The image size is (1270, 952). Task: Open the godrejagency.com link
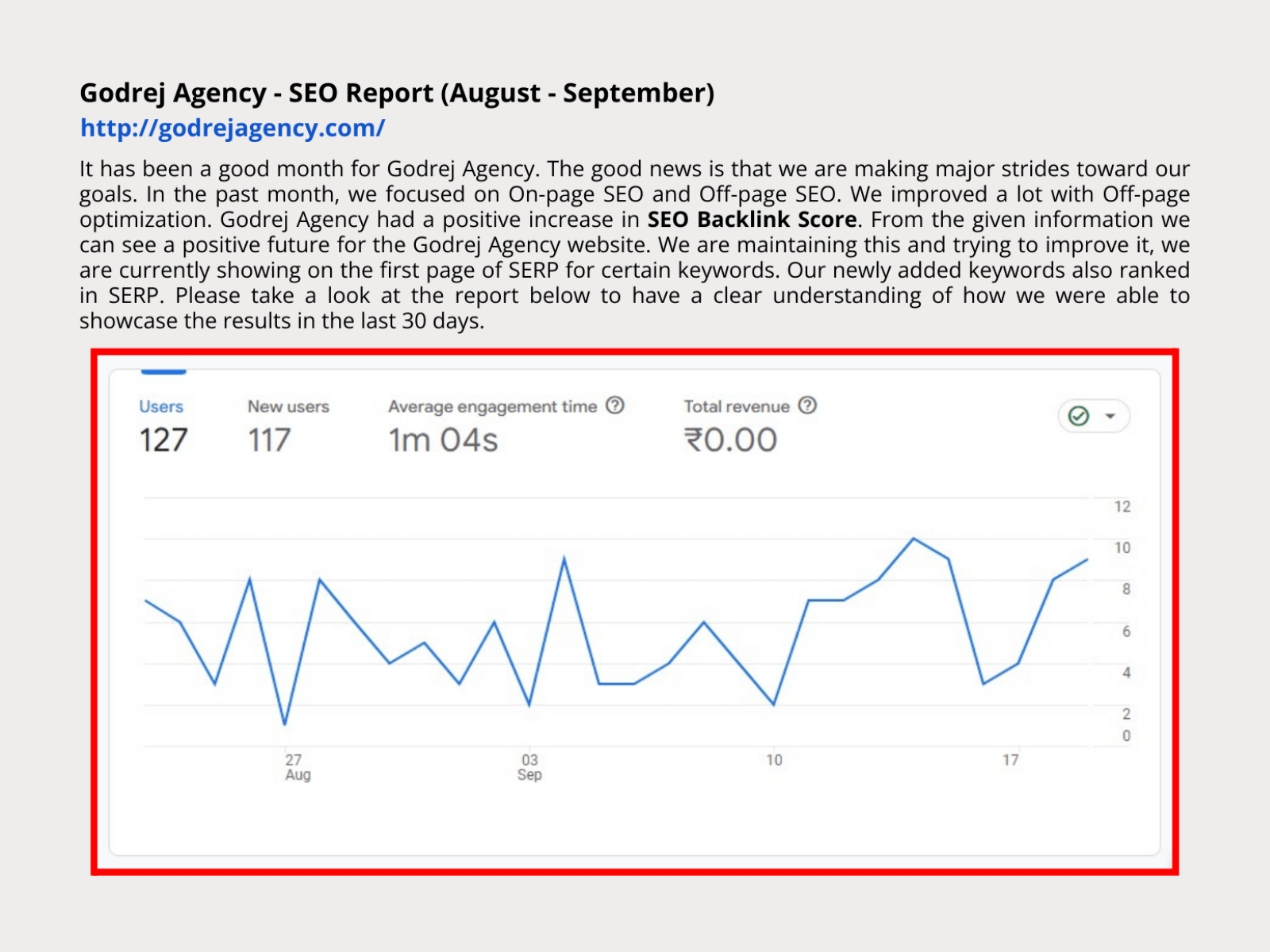[233, 128]
